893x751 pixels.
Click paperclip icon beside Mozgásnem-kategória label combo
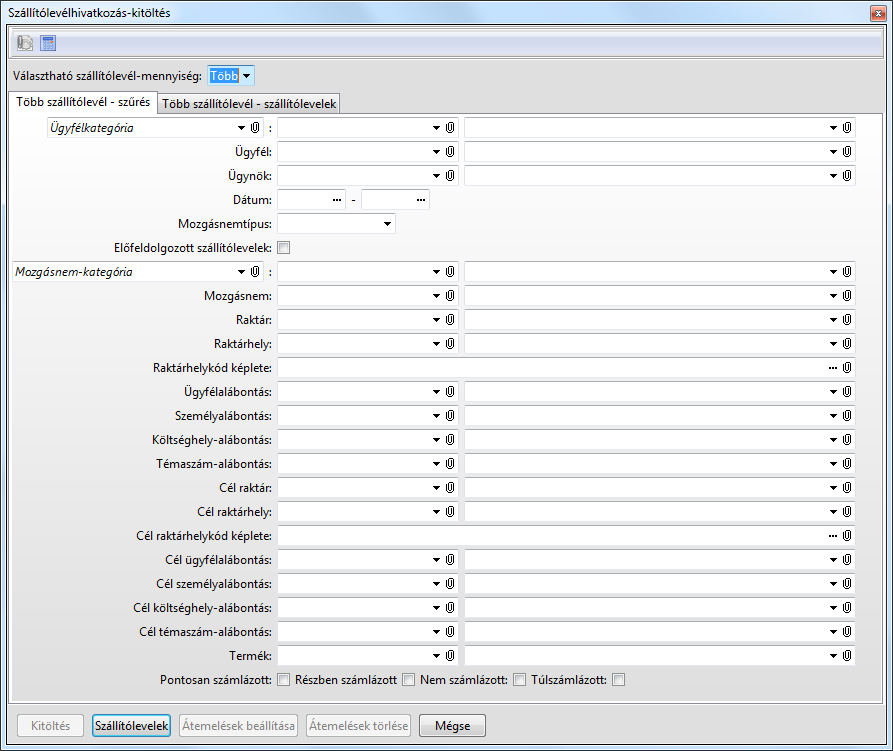click(x=255, y=272)
